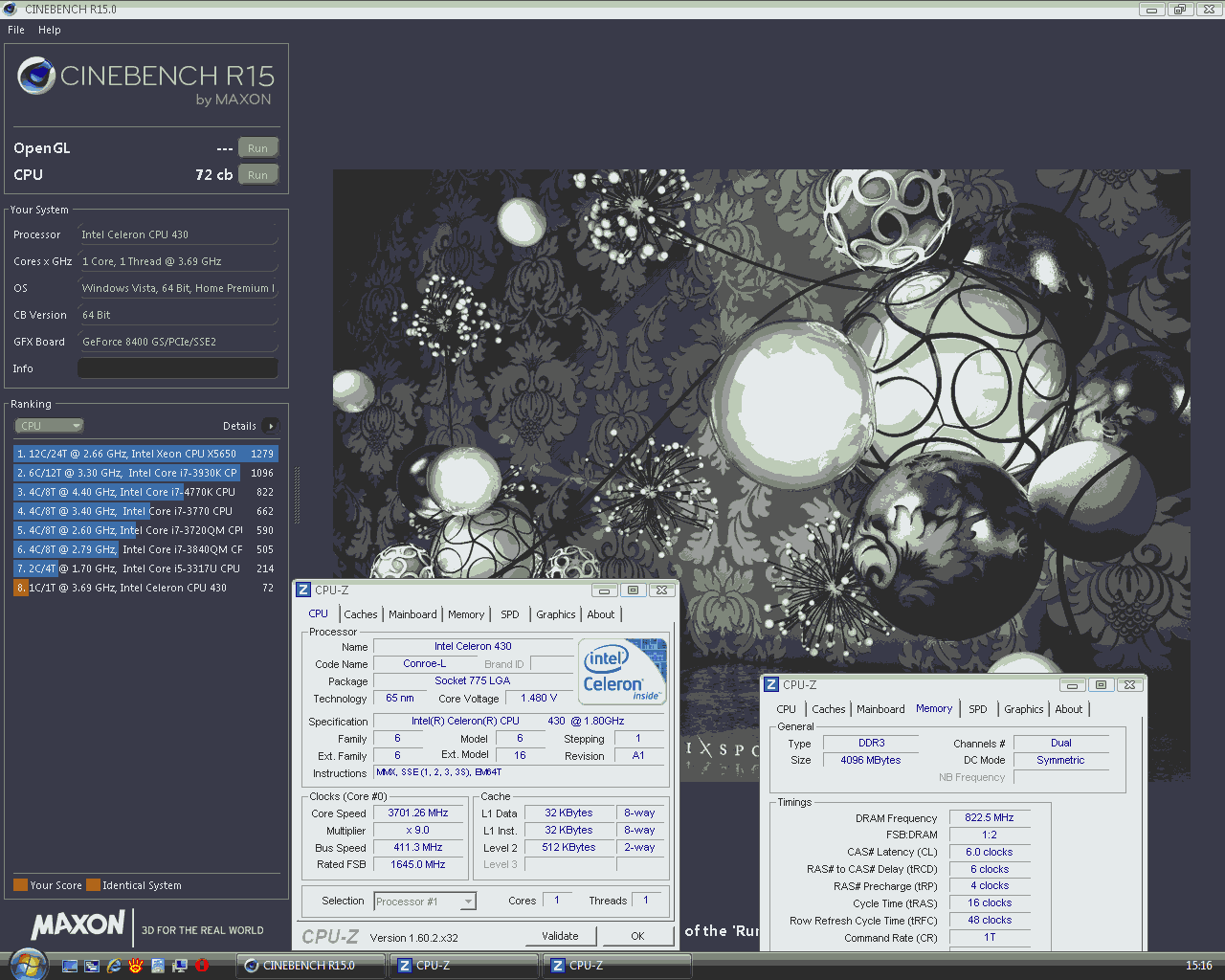1225x980 pixels.
Task: Click title icon of CPU-Z Memory window
Action: (771, 684)
